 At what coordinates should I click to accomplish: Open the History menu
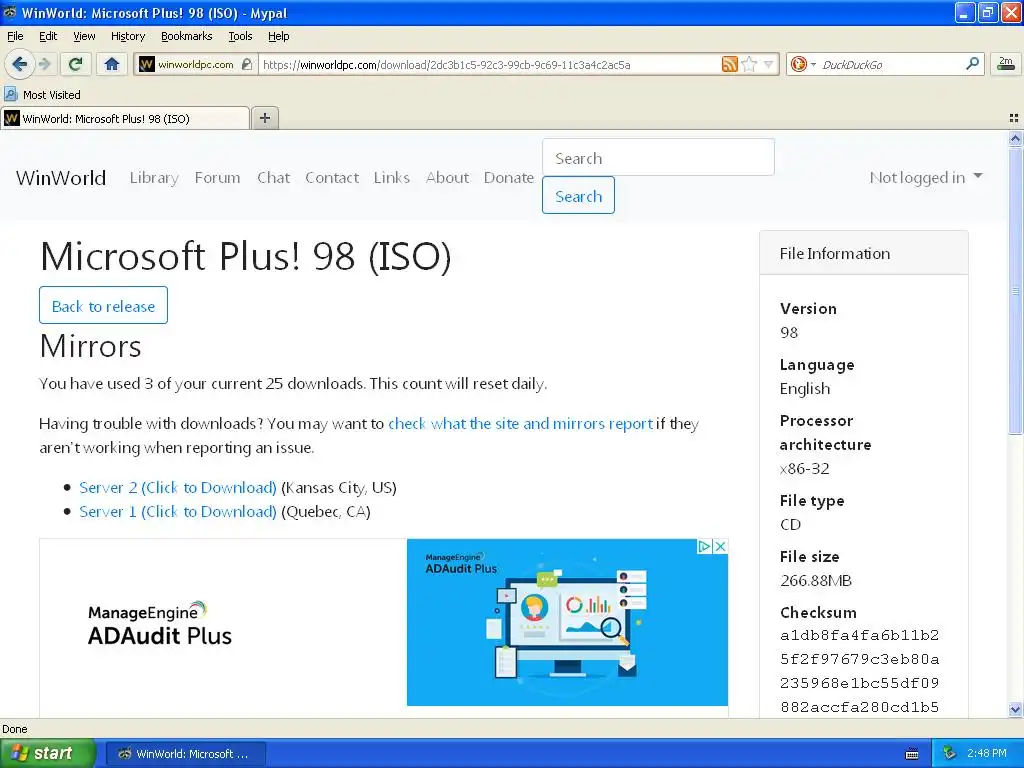tap(127, 36)
